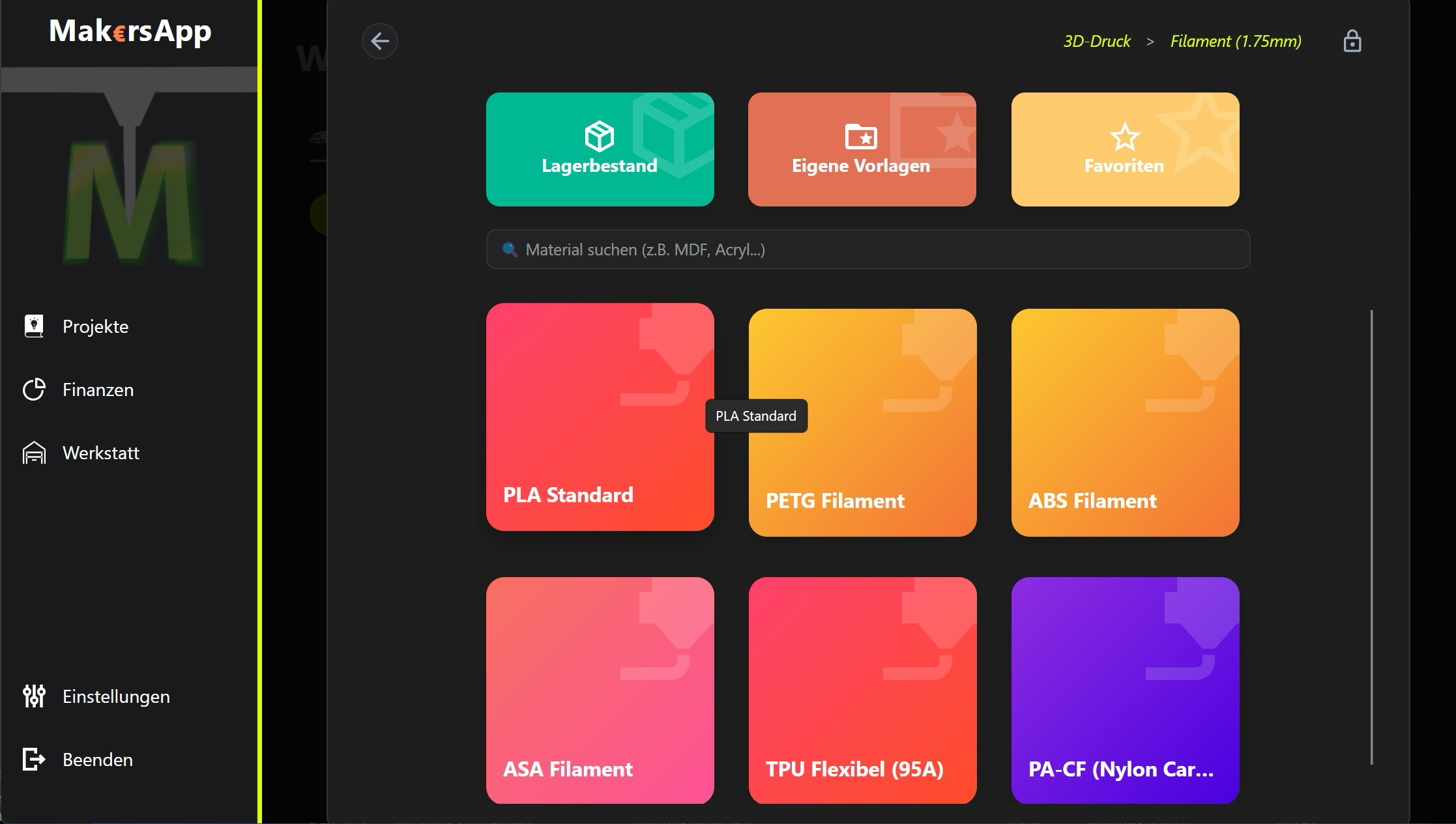Click the material list scrollbar
This screenshot has width=1456, height=824.
click(1371, 537)
